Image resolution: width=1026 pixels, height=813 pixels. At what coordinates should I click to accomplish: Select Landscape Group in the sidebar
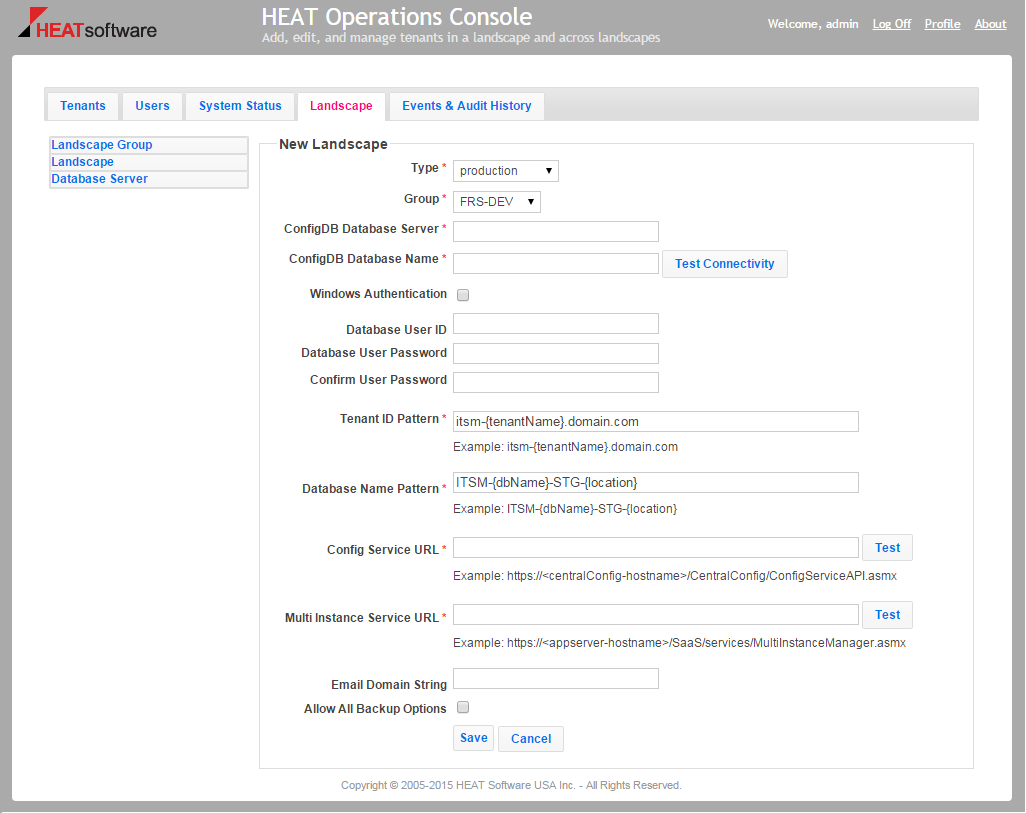point(101,144)
